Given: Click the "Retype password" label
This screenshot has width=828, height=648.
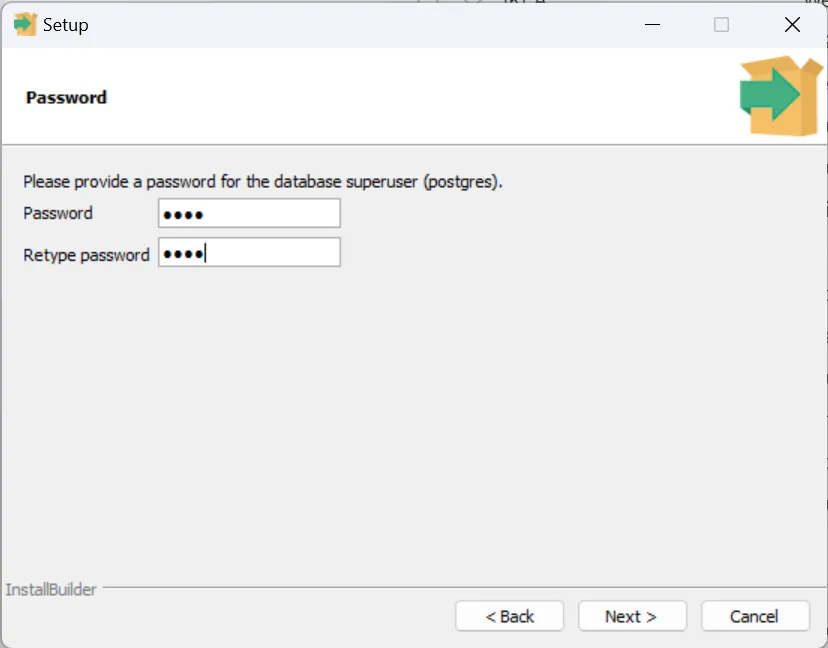Looking at the screenshot, I should pos(86,255).
